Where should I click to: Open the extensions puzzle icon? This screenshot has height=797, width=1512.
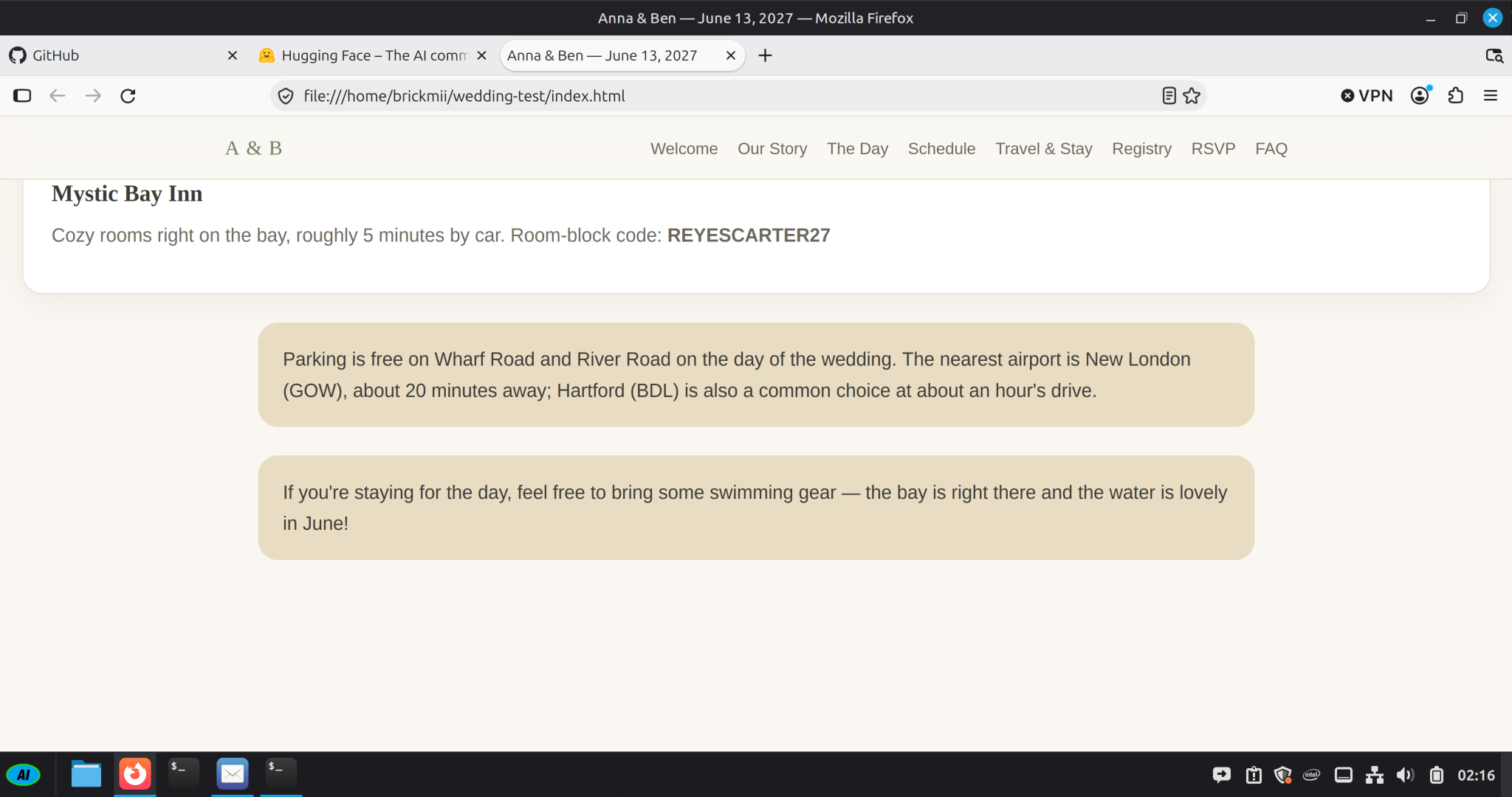click(x=1456, y=96)
